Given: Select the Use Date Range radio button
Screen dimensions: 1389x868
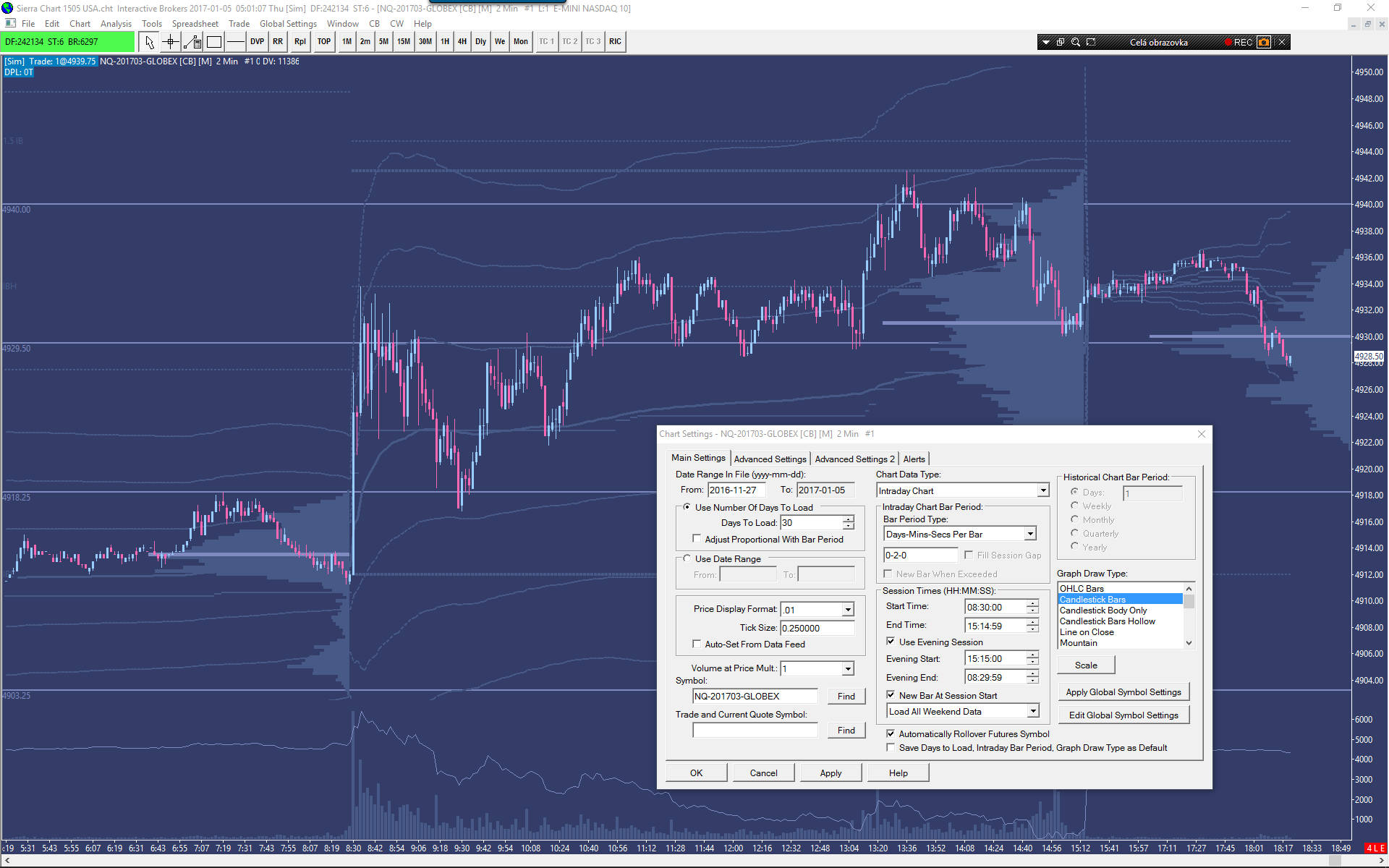Looking at the screenshot, I should [x=687, y=558].
